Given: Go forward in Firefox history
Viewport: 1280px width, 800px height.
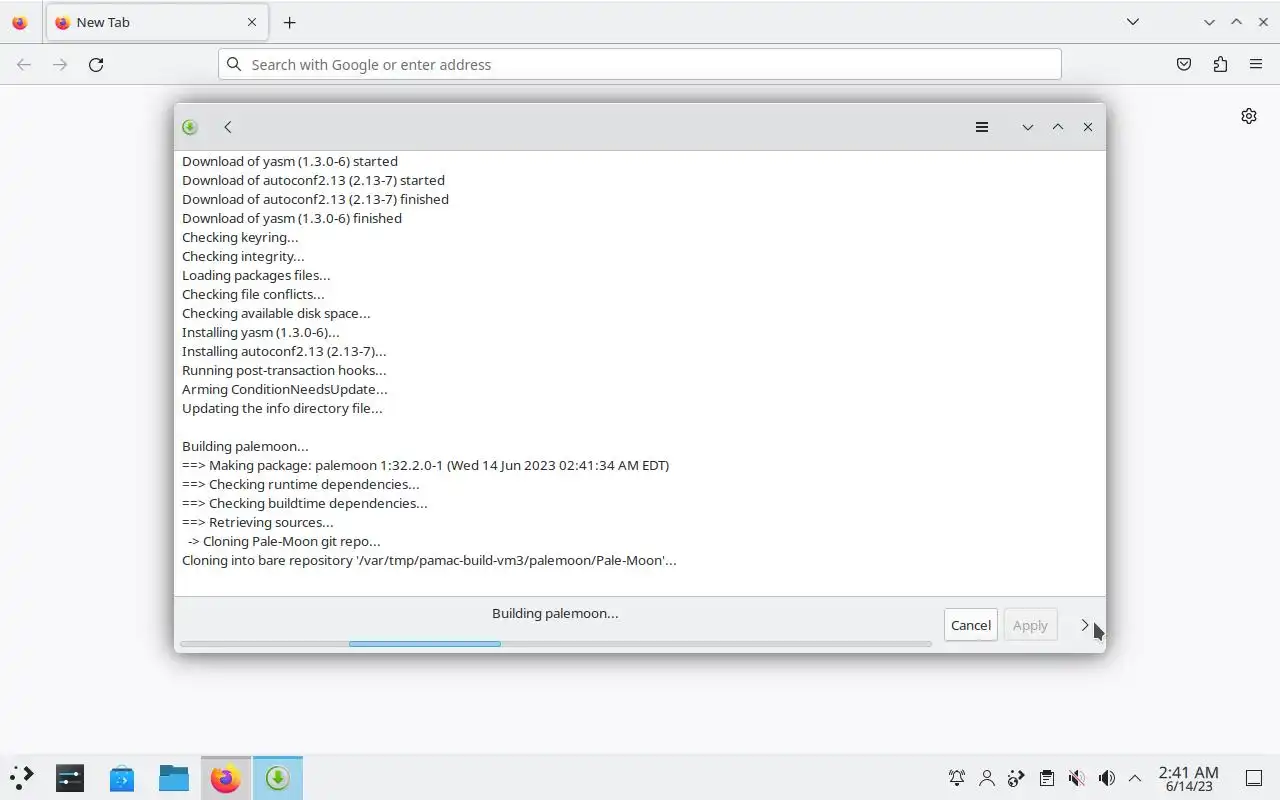Looking at the screenshot, I should tap(60, 64).
